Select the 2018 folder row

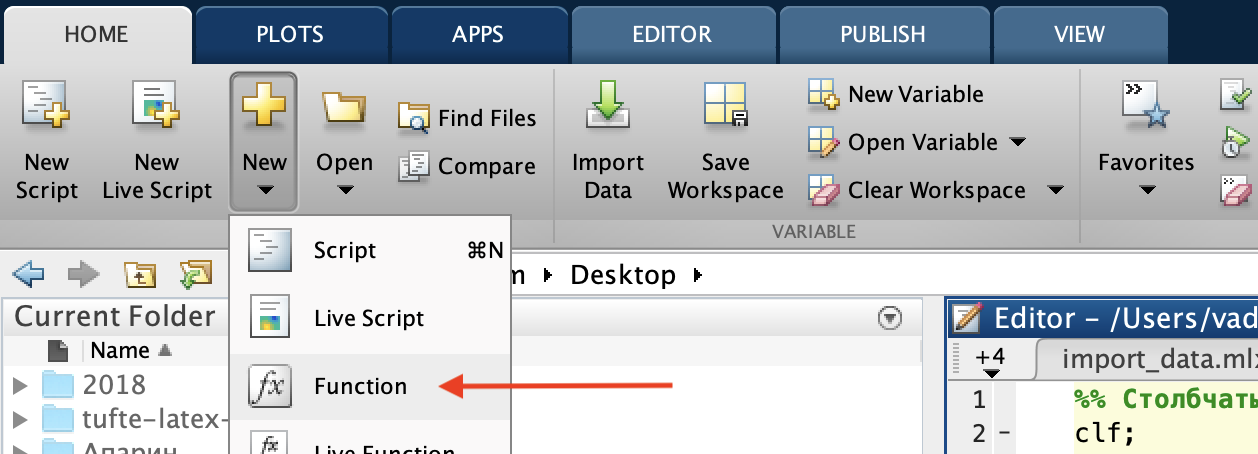pos(115,385)
